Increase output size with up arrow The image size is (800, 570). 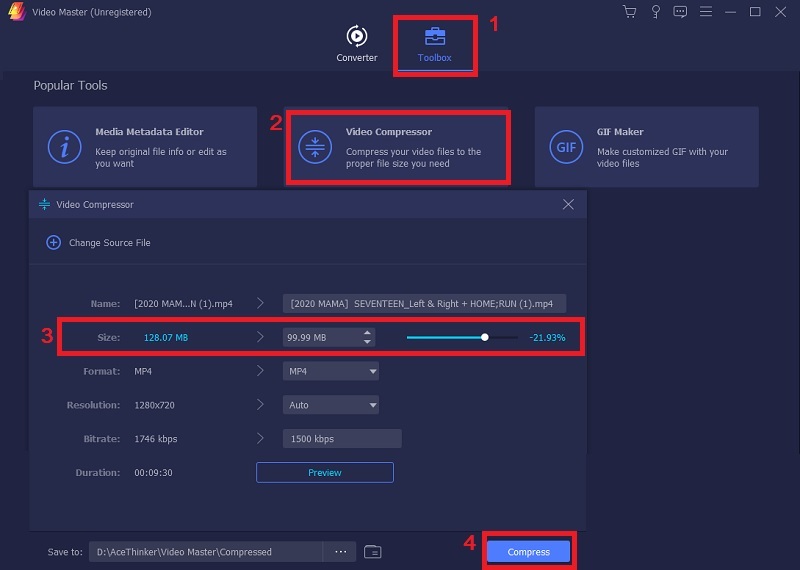(367, 333)
